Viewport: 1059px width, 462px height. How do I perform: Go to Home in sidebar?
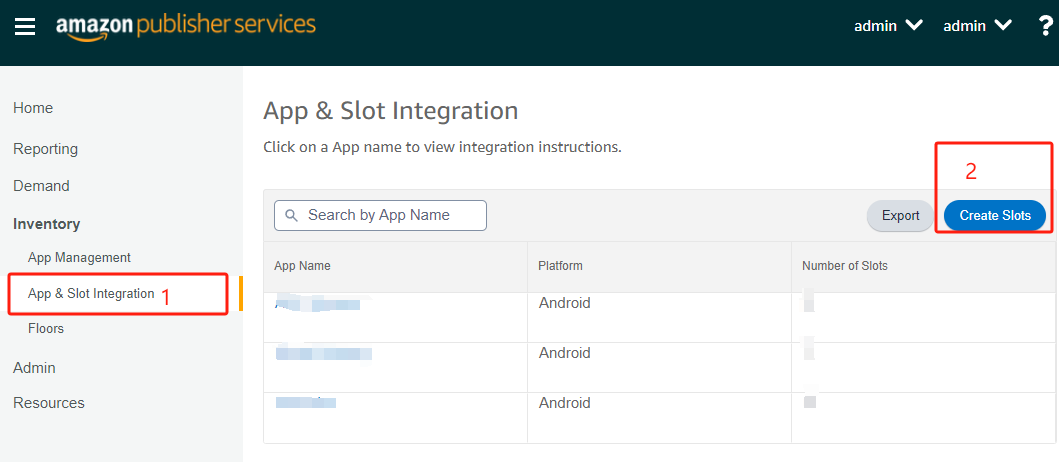(x=33, y=108)
